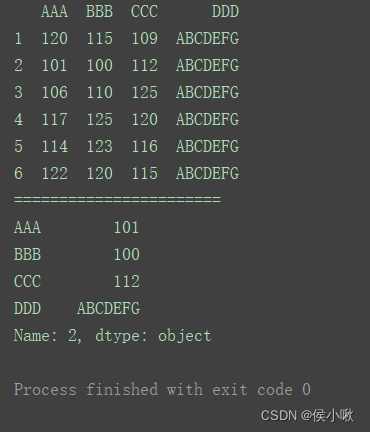The image size is (370, 432).
Task: Click value 100 in row 2 of table
Action: pyautogui.click(x=100, y=65)
